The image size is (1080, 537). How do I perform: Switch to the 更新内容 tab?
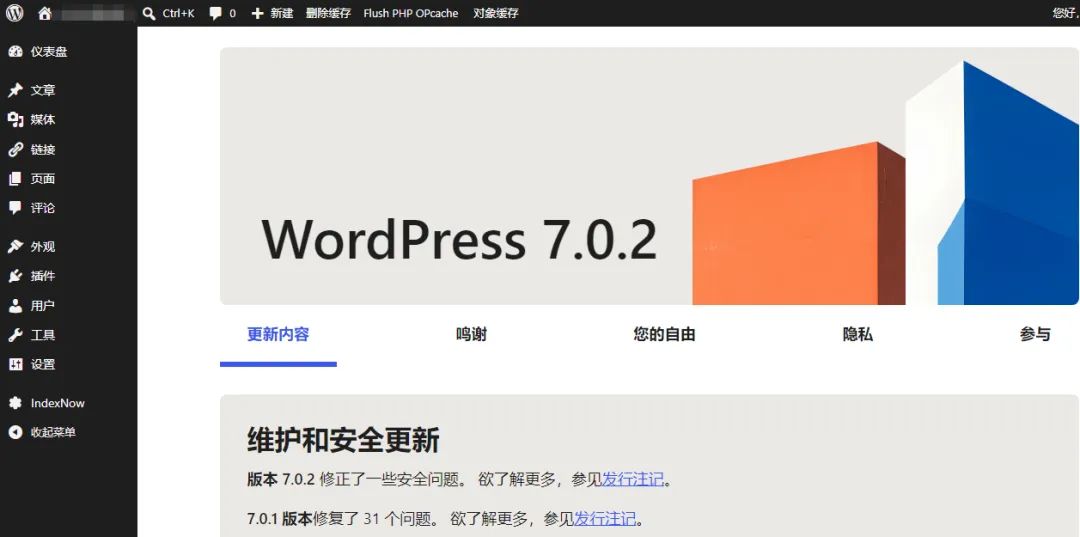click(278, 335)
